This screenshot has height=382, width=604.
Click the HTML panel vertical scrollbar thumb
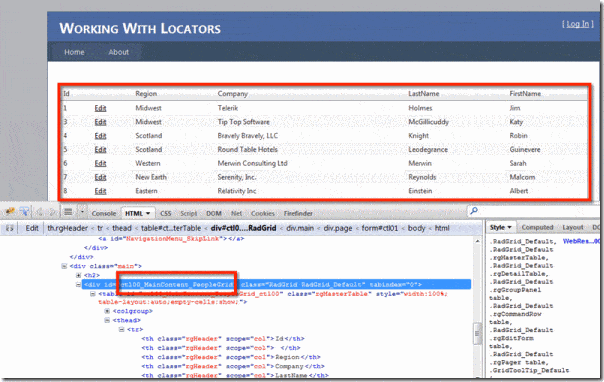click(478, 333)
